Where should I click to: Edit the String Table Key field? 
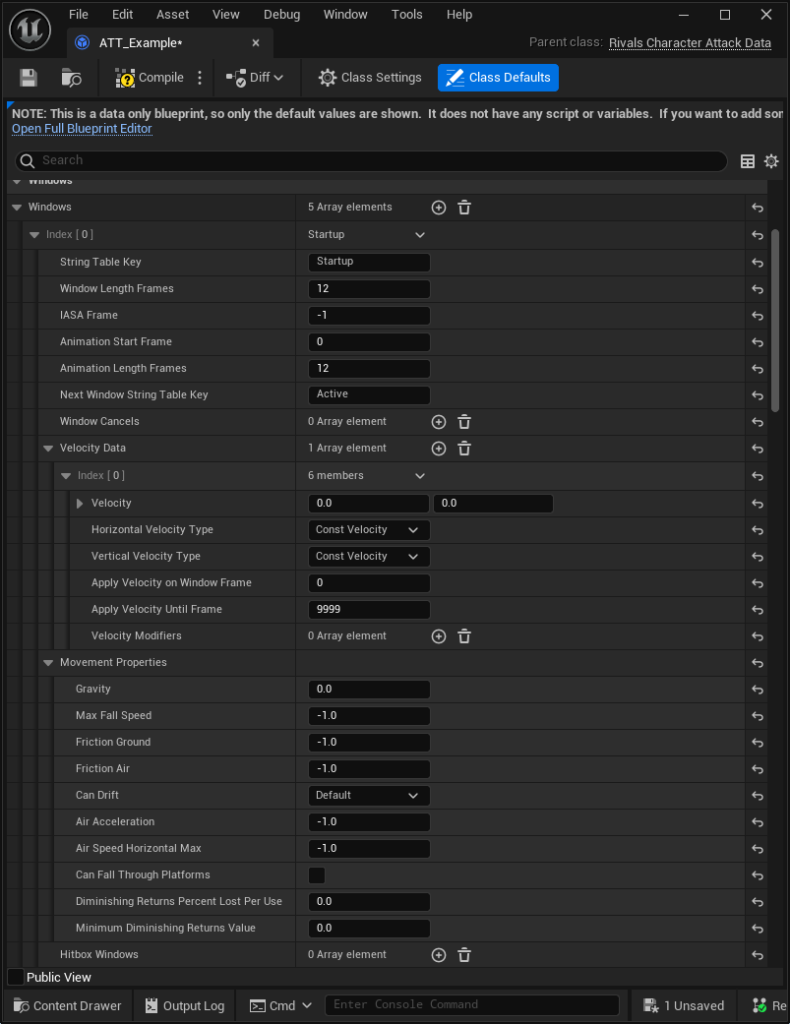tap(369, 262)
